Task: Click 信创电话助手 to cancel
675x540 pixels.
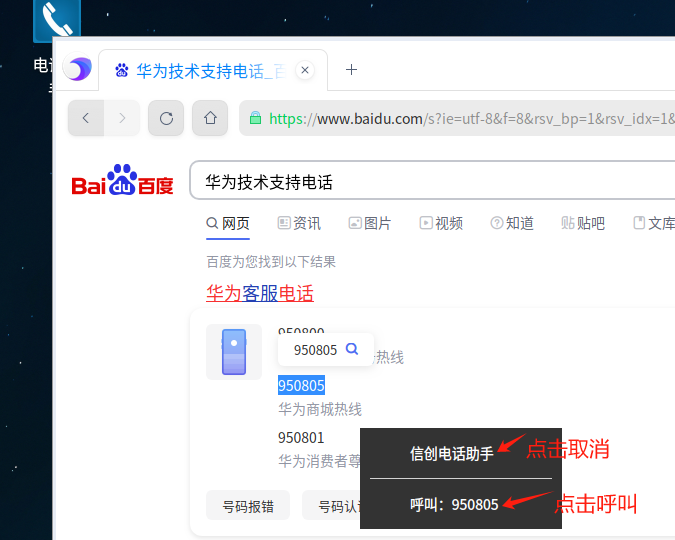Action: click(x=452, y=454)
